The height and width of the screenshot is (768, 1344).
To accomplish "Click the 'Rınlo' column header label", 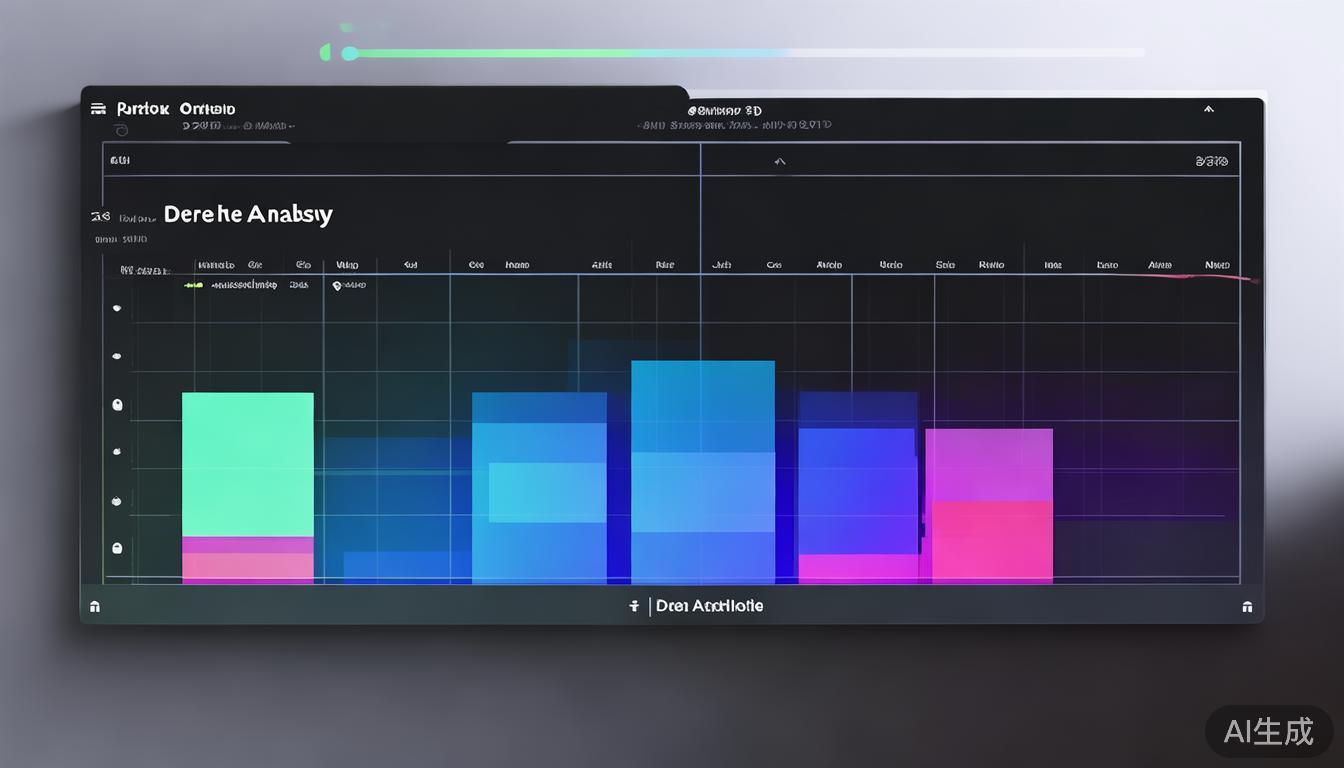I will [x=991, y=265].
